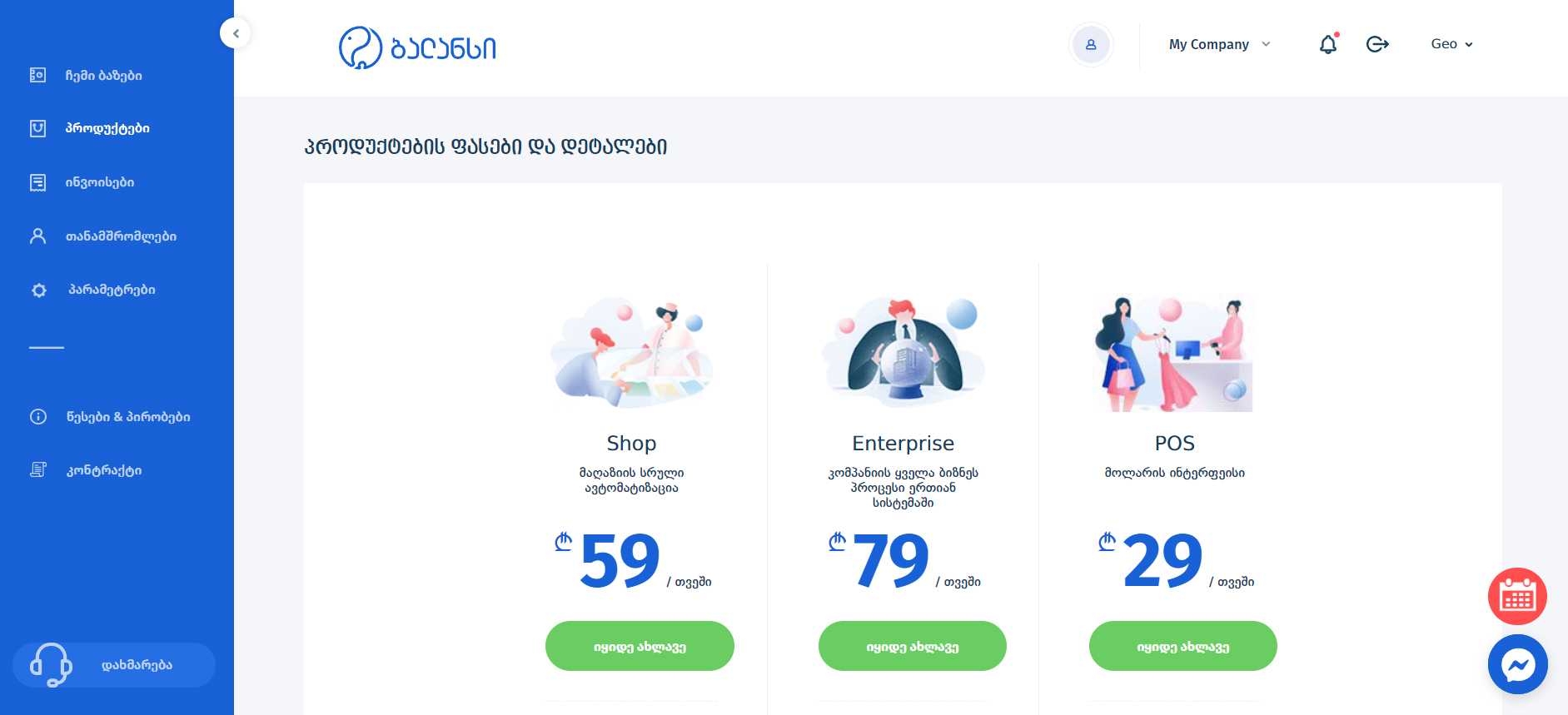Viewport: 1568px width, 715px height.
Task: Open the notifications bell
Action: [x=1328, y=44]
